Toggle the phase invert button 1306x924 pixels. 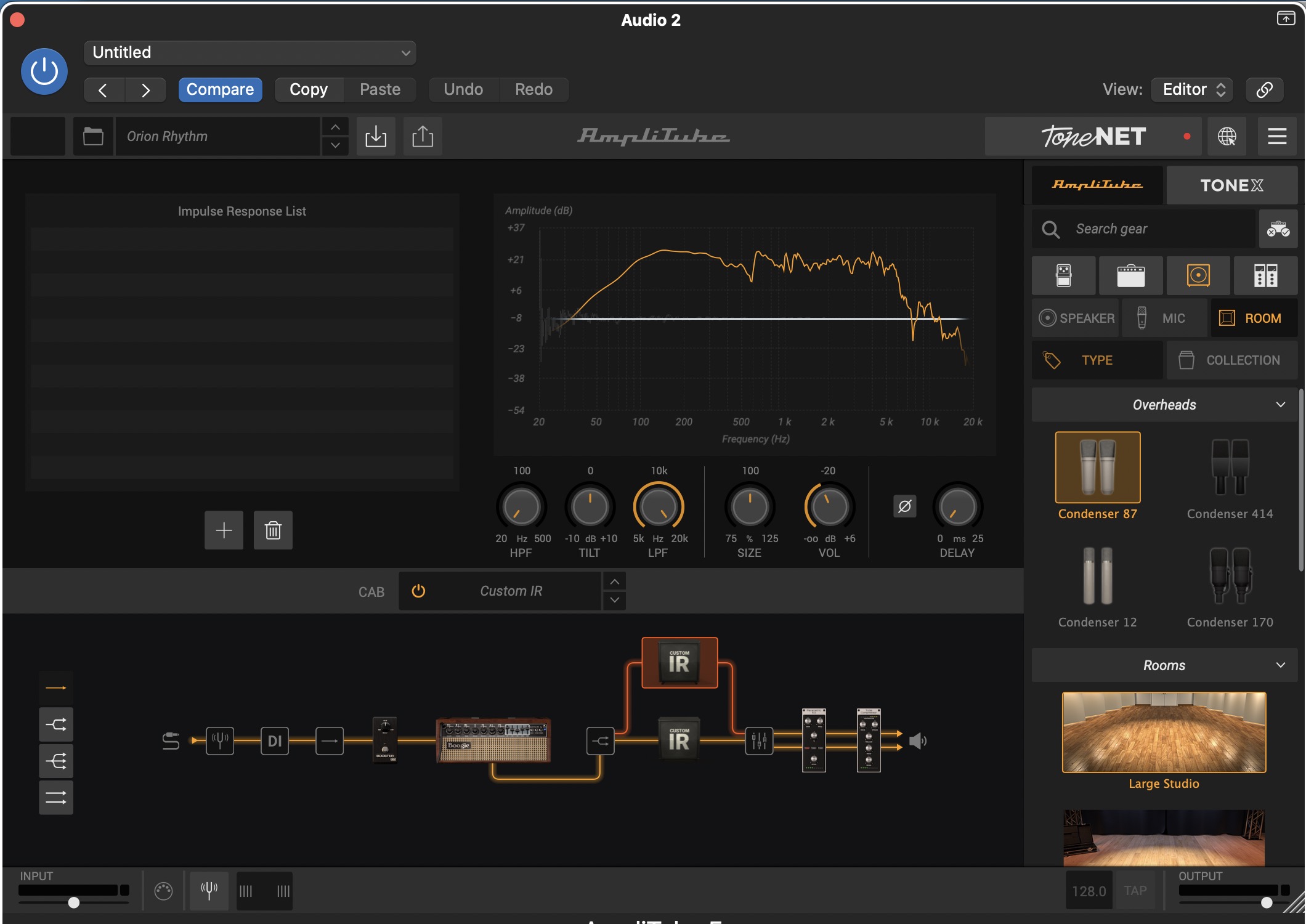(x=904, y=506)
